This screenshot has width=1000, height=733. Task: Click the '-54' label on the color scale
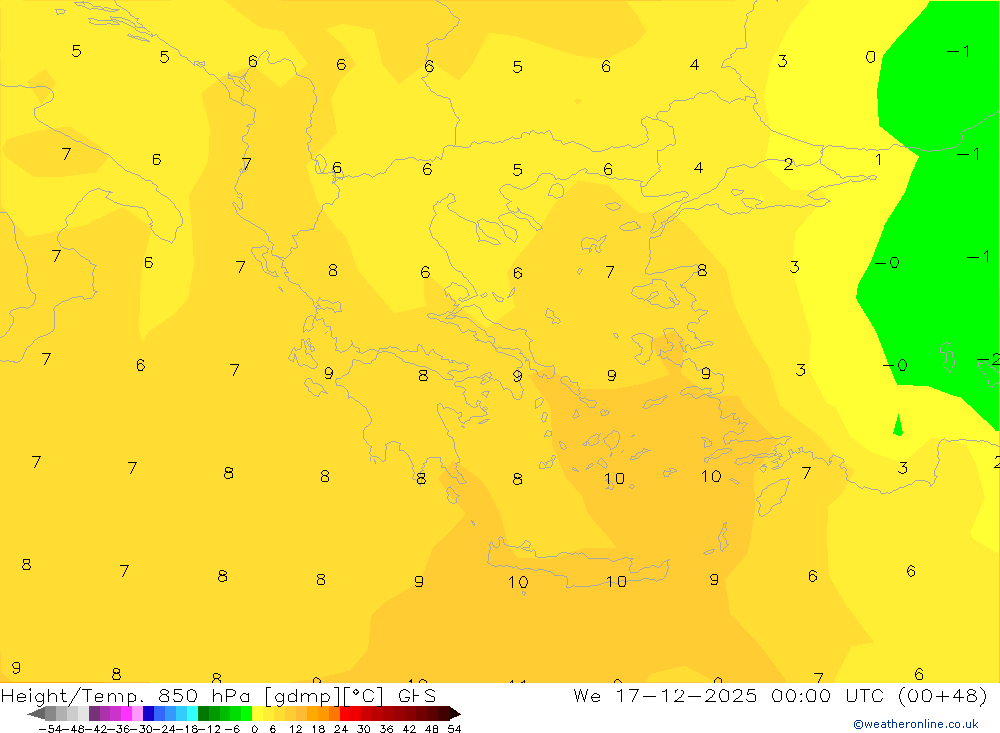tap(50, 729)
